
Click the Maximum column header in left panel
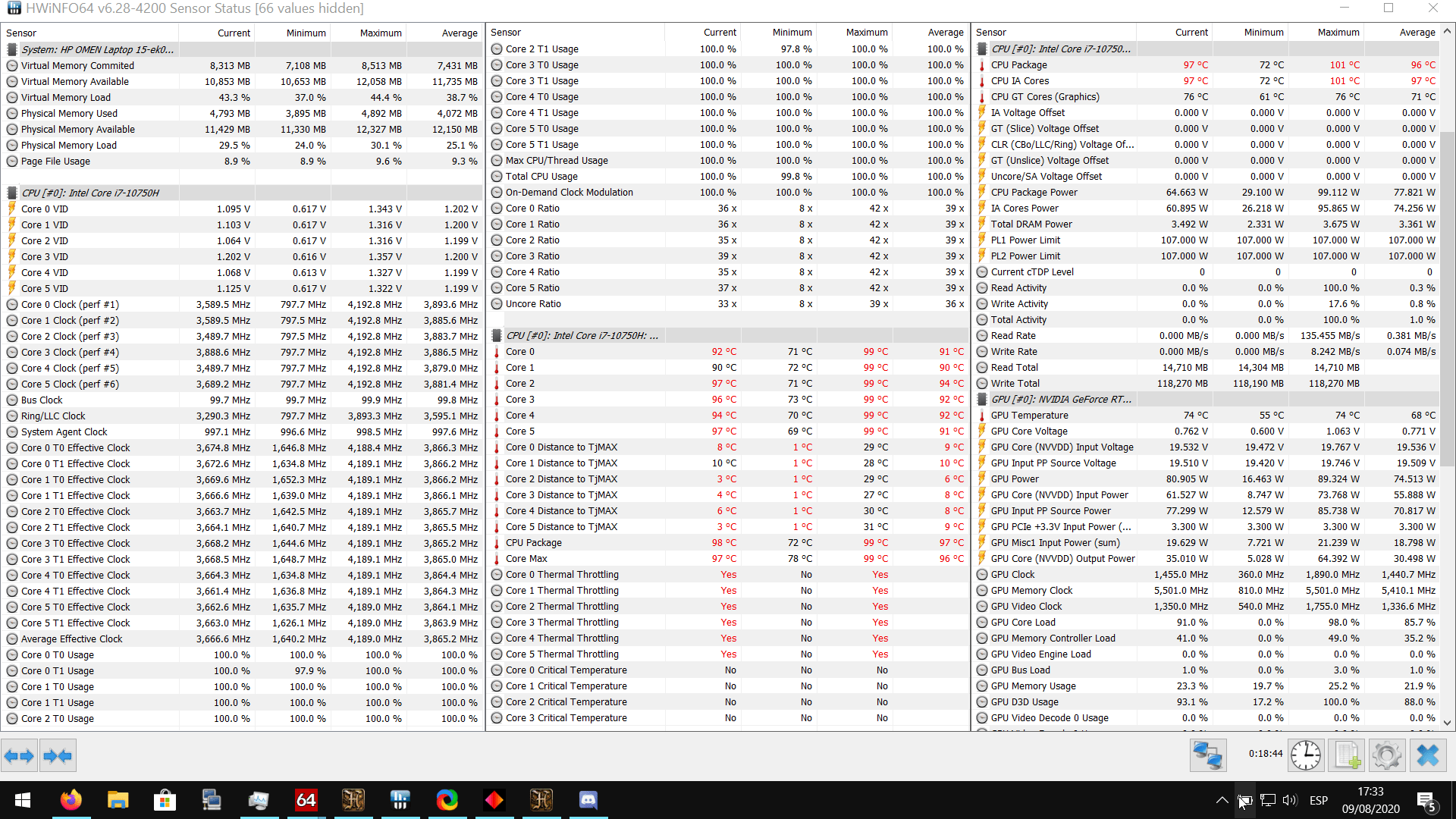point(380,33)
